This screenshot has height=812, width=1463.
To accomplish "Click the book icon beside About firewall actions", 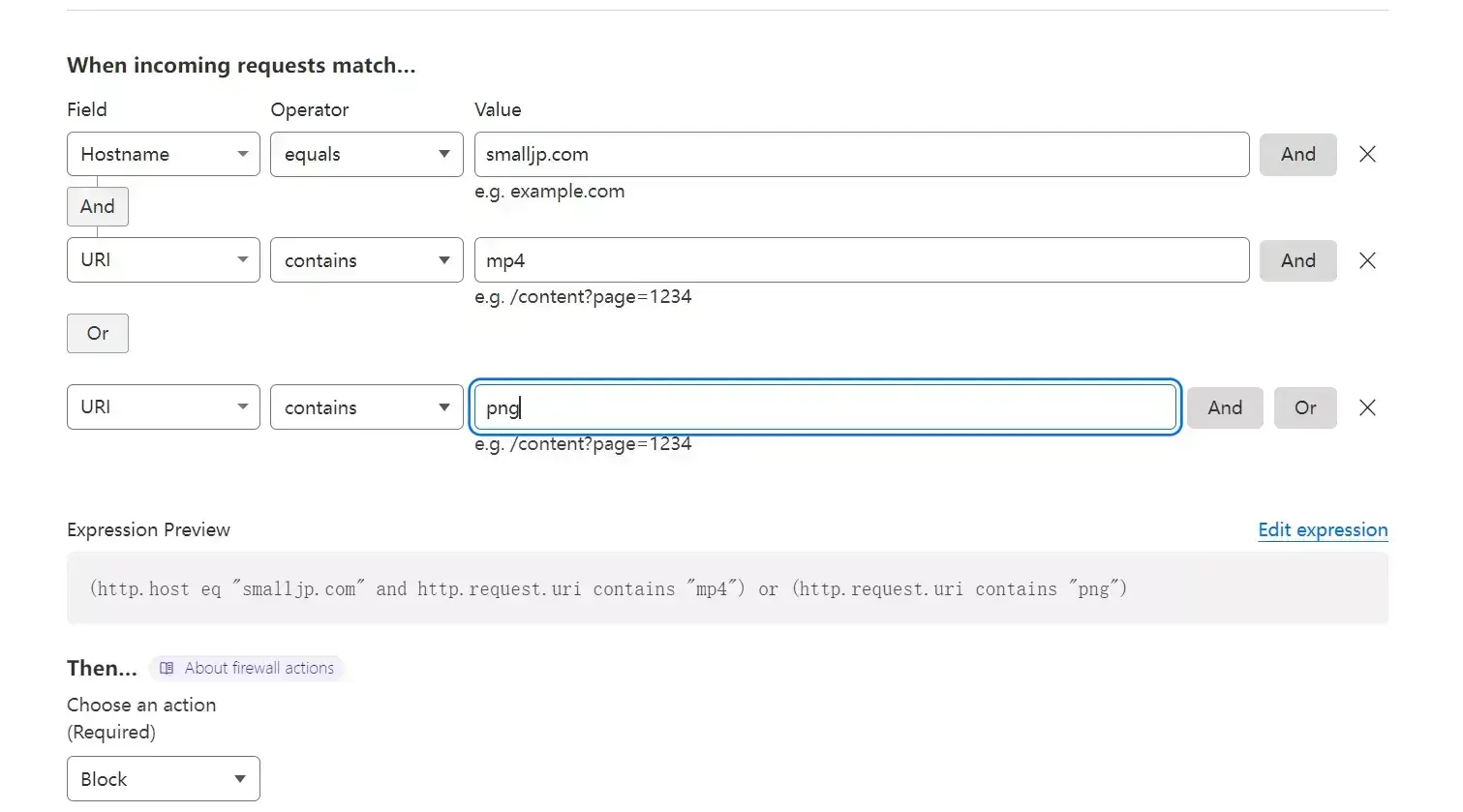I will [x=167, y=668].
